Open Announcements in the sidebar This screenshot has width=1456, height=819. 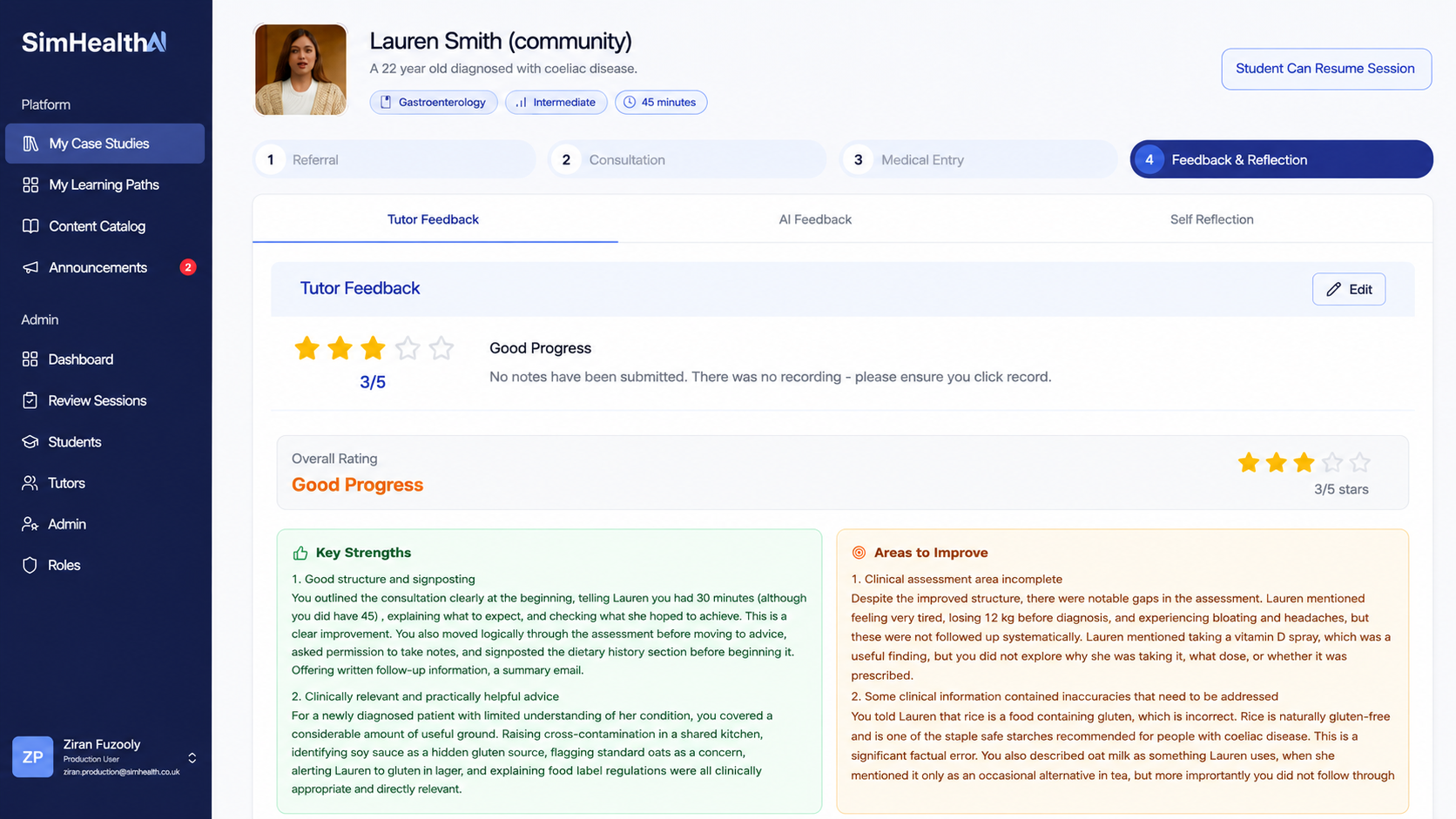click(x=105, y=267)
